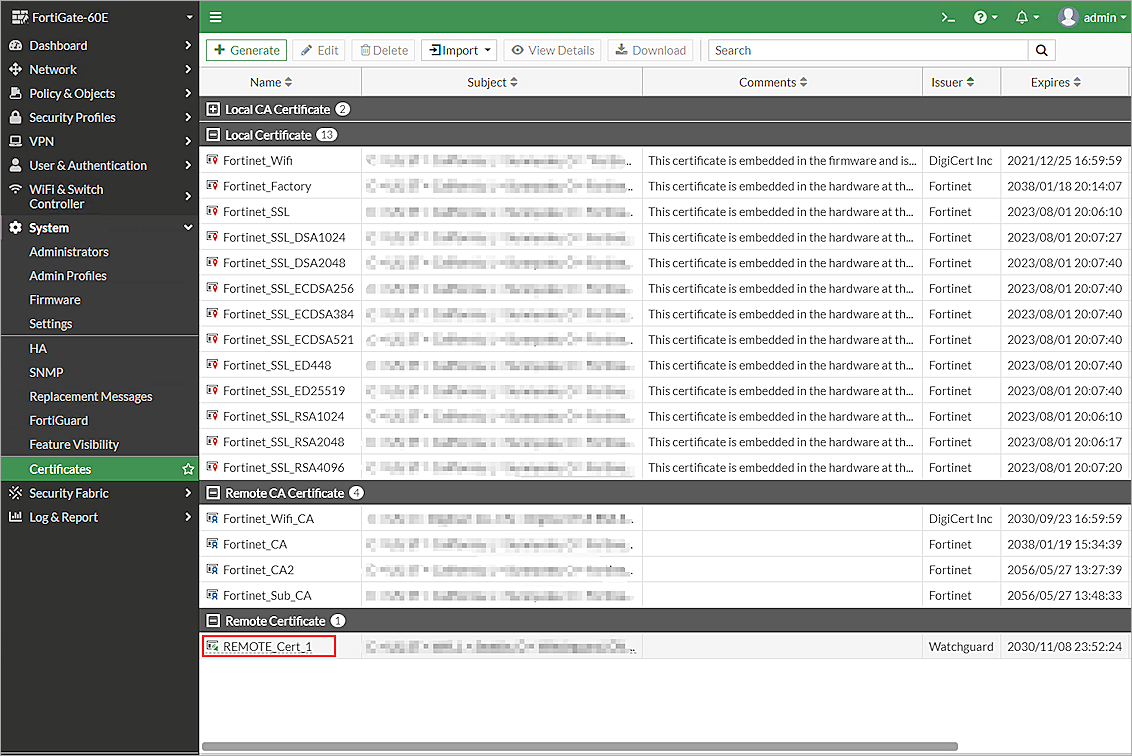The height and width of the screenshot is (756, 1132).
Task: Click in the Search input field
Action: pos(868,50)
